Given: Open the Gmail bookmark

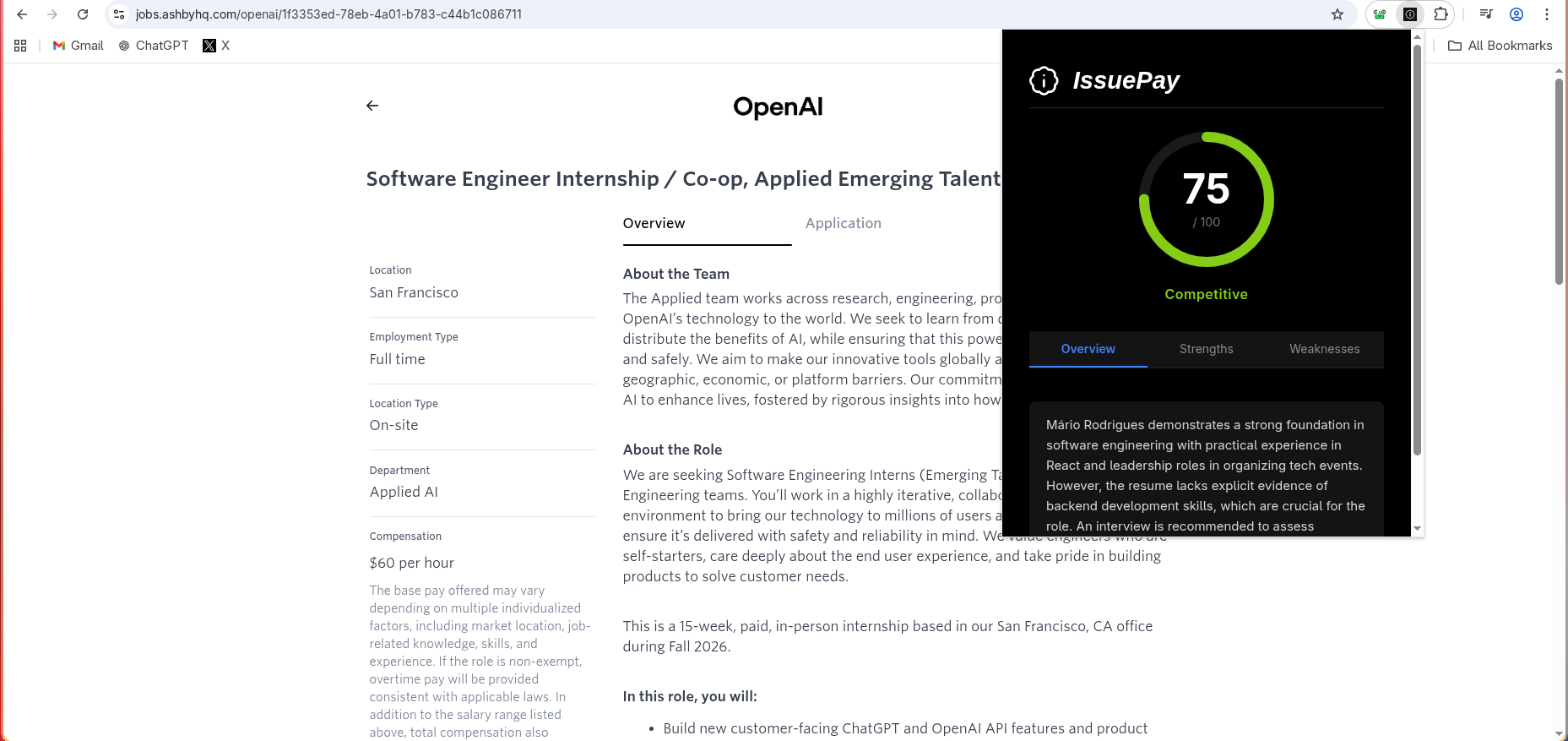Looking at the screenshot, I should [x=78, y=46].
